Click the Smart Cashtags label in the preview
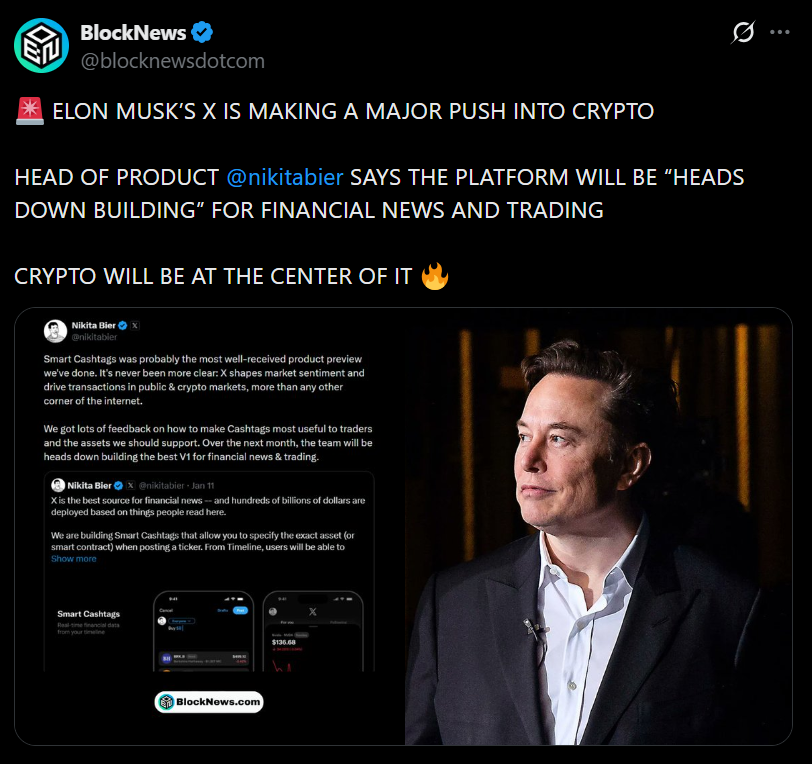The height and width of the screenshot is (764, 812). click(89, 614)
